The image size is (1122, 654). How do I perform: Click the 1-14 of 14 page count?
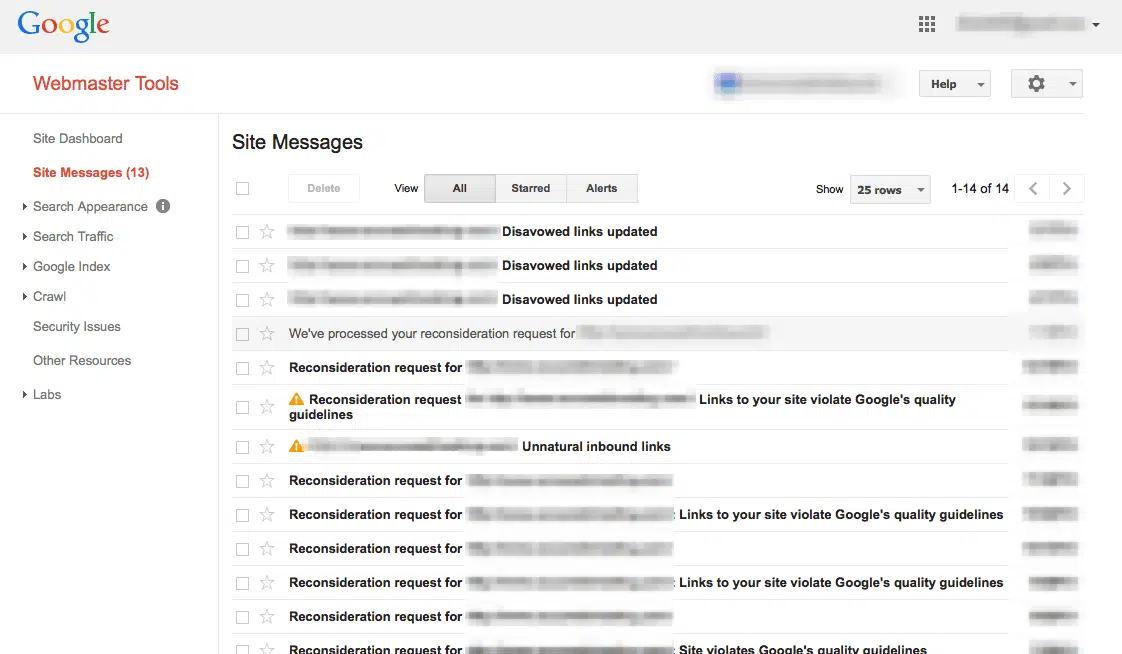980,188
